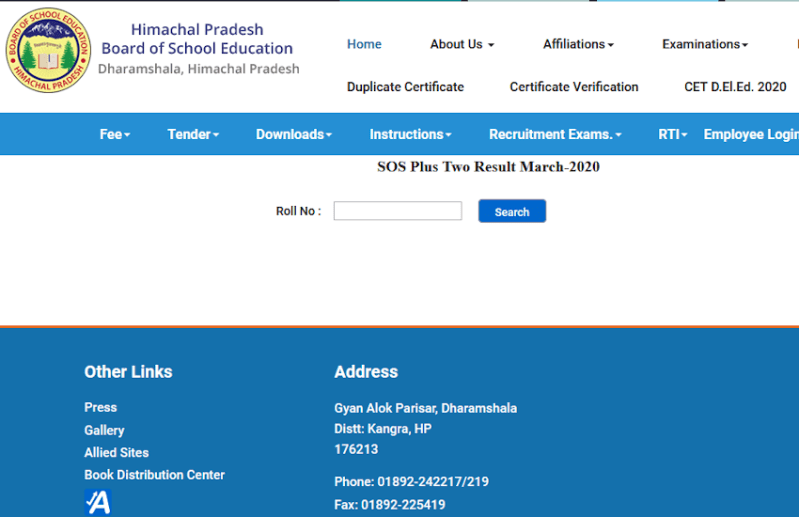Viewport: 799px width, 517px height.
Task: Open the Examinations dropdown menu
Action: pos(704,44)
